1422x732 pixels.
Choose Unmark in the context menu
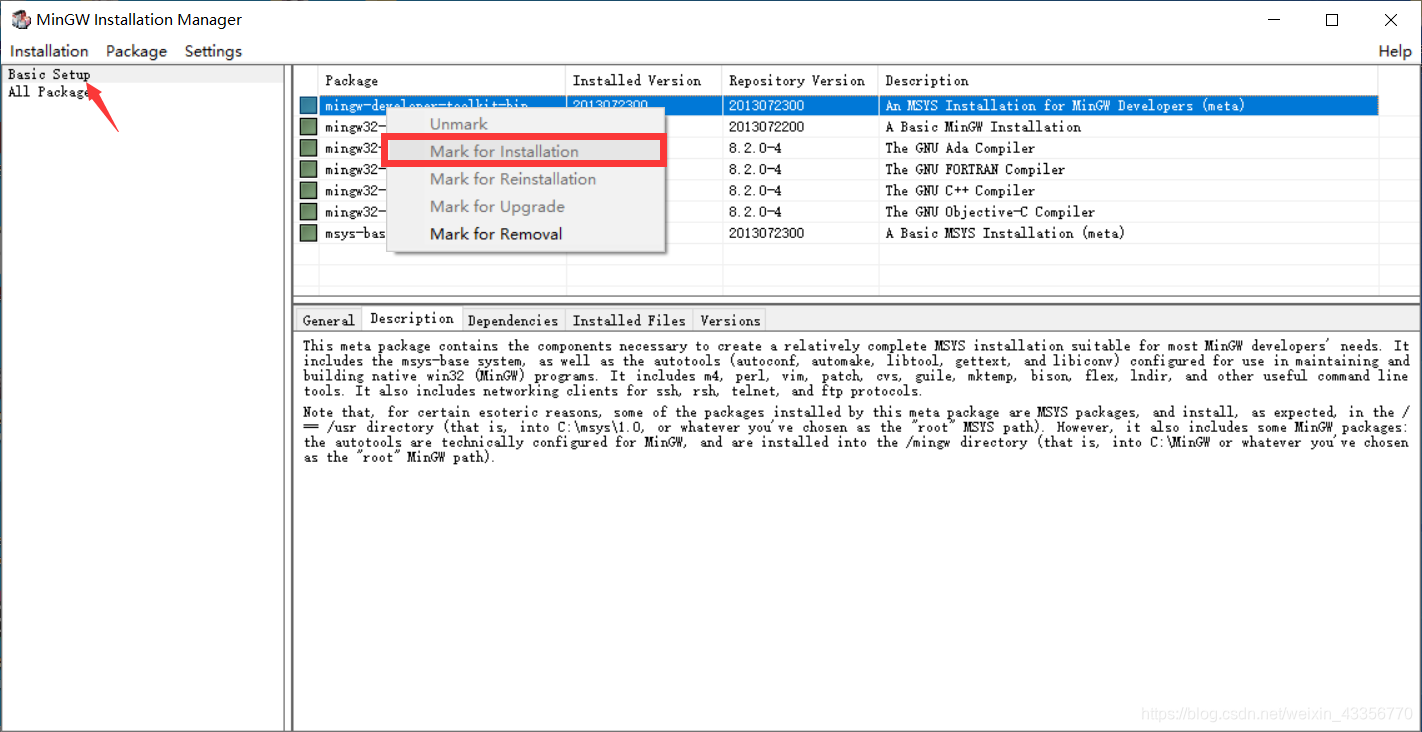(x=525, y=124)
